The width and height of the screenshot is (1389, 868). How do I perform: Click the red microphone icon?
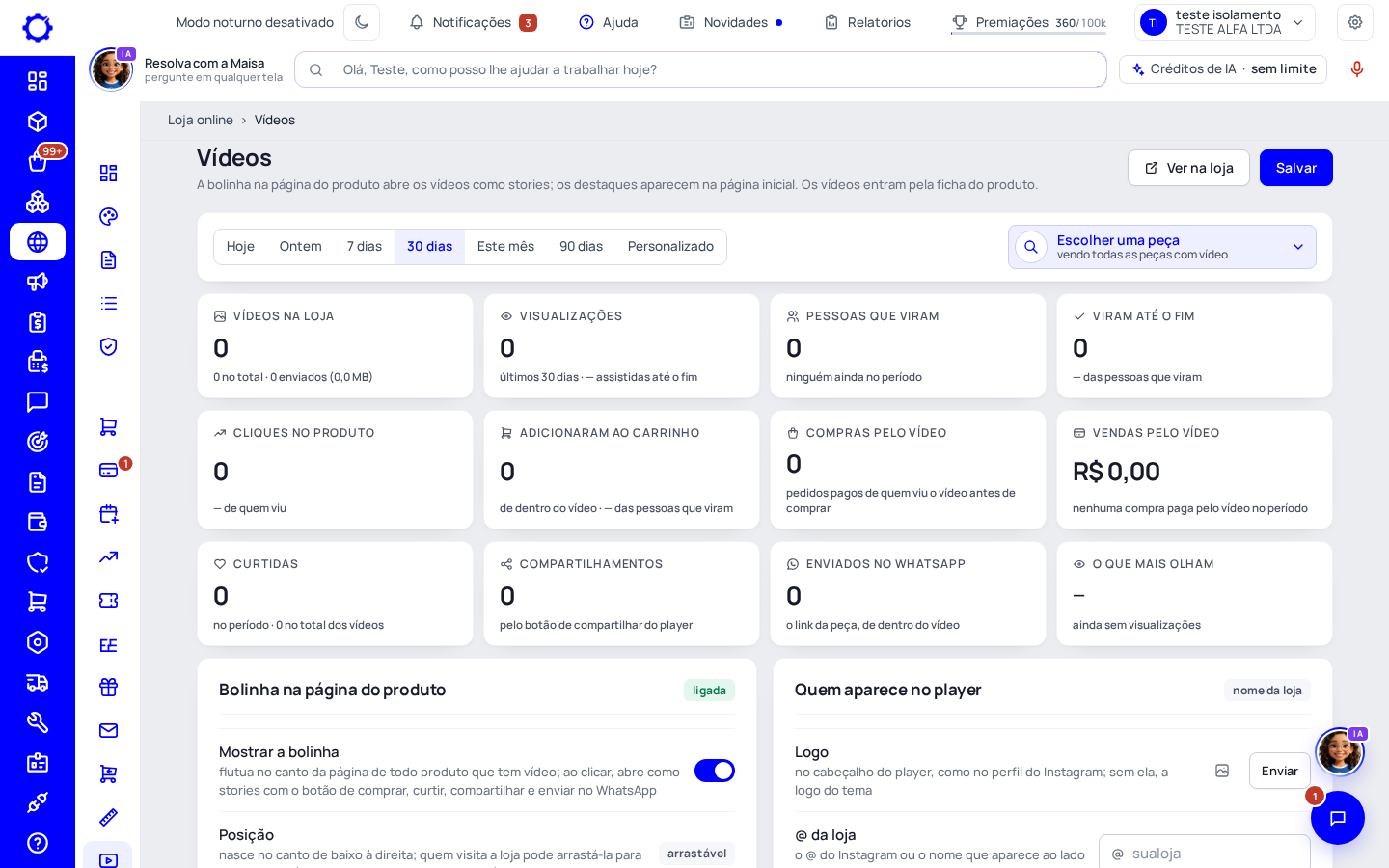pos(1357,69)
